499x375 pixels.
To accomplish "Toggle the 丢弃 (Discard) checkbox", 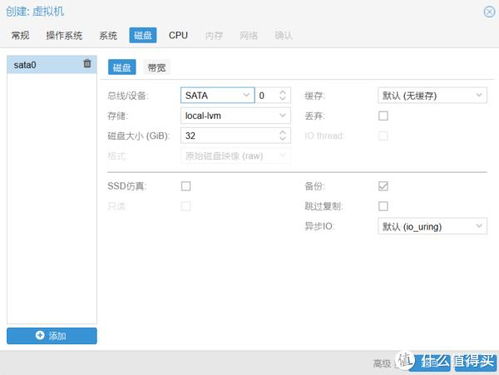I will [383, 116].
